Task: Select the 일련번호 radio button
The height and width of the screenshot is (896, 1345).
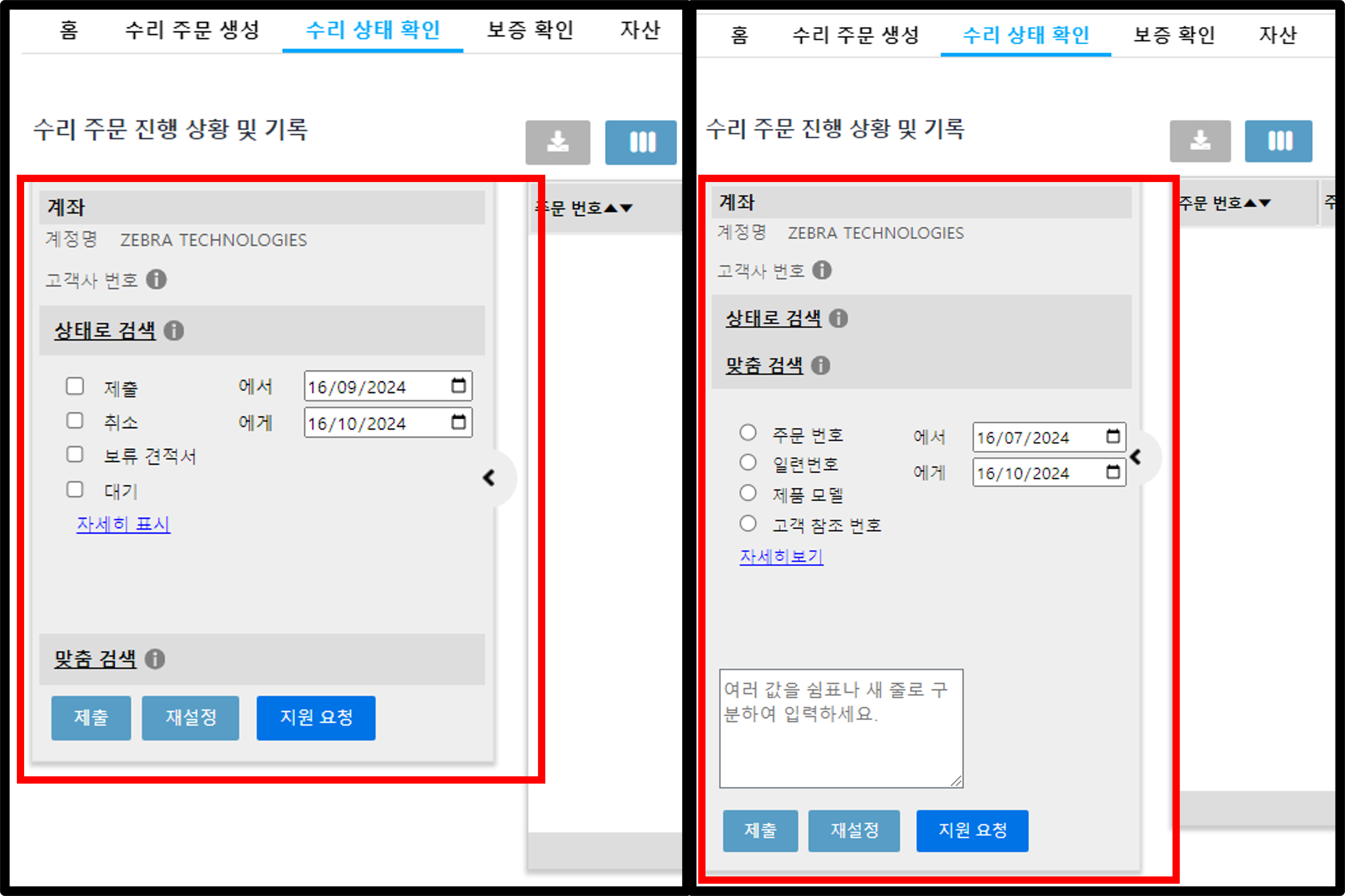Action: 748,462
